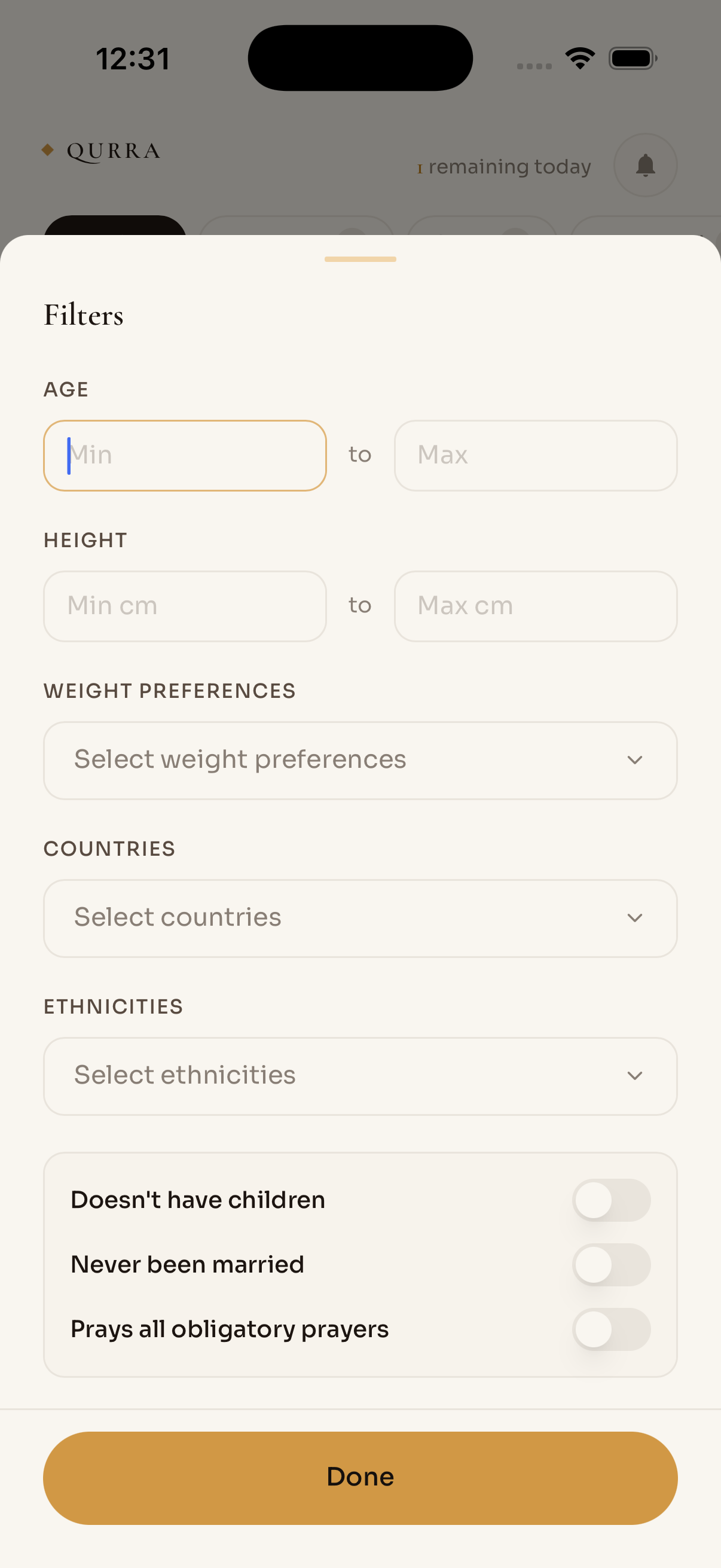Tap the sheet drag handle
721x1568 pixels.
point(360,259)
